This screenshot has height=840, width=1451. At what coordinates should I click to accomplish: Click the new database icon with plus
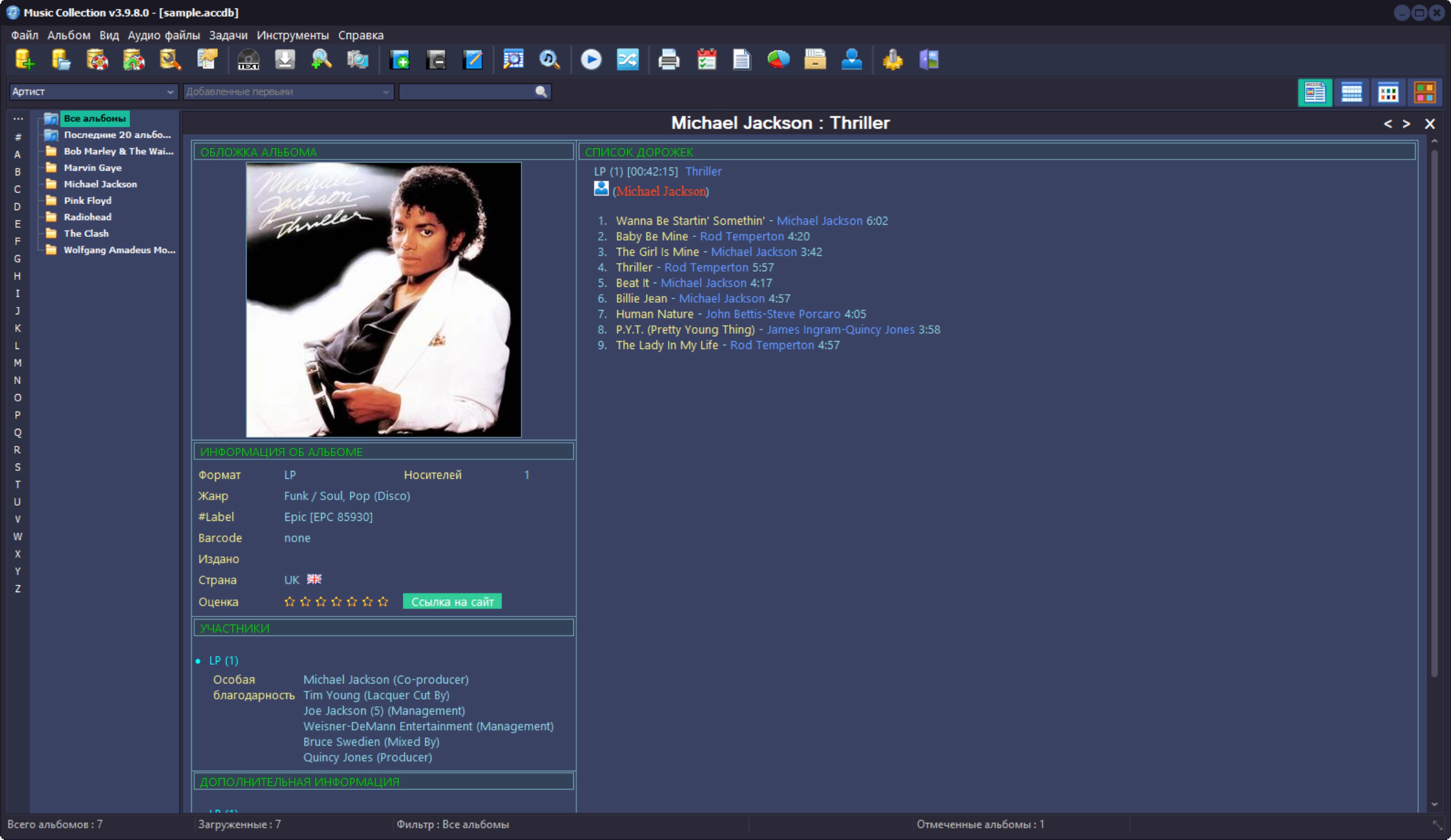coord(24,60)
